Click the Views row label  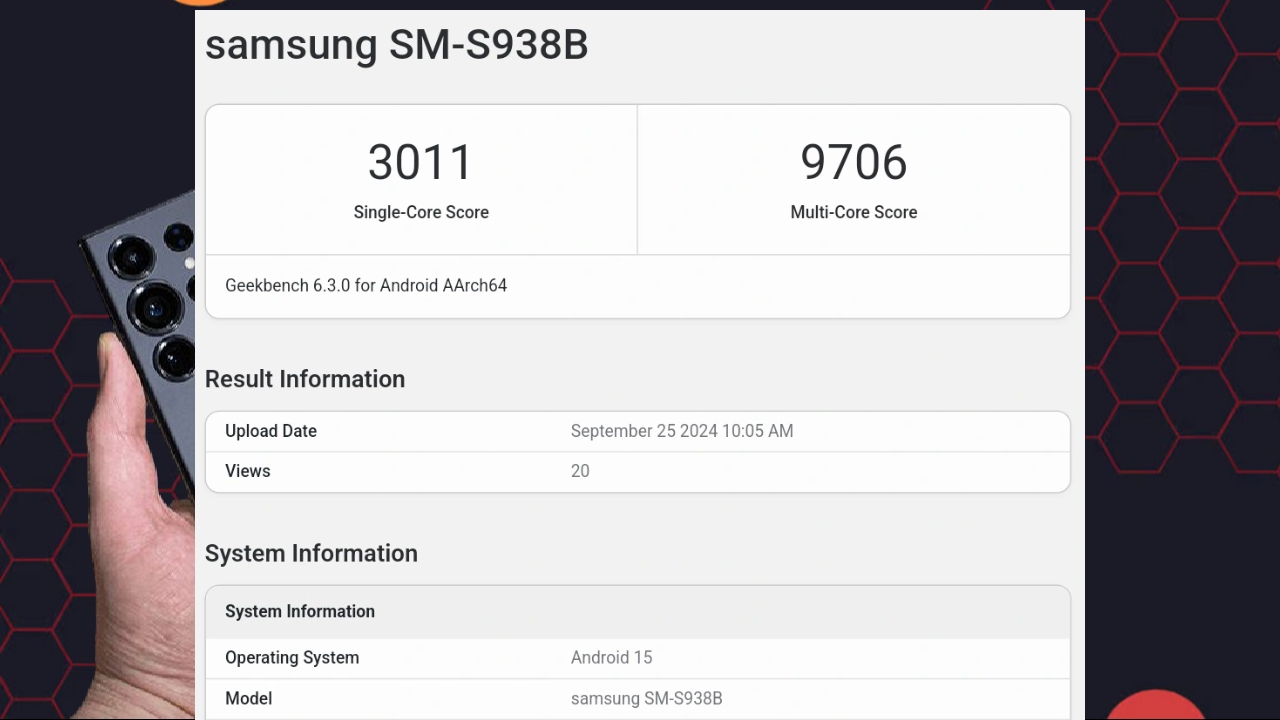(x=248, y=471)
